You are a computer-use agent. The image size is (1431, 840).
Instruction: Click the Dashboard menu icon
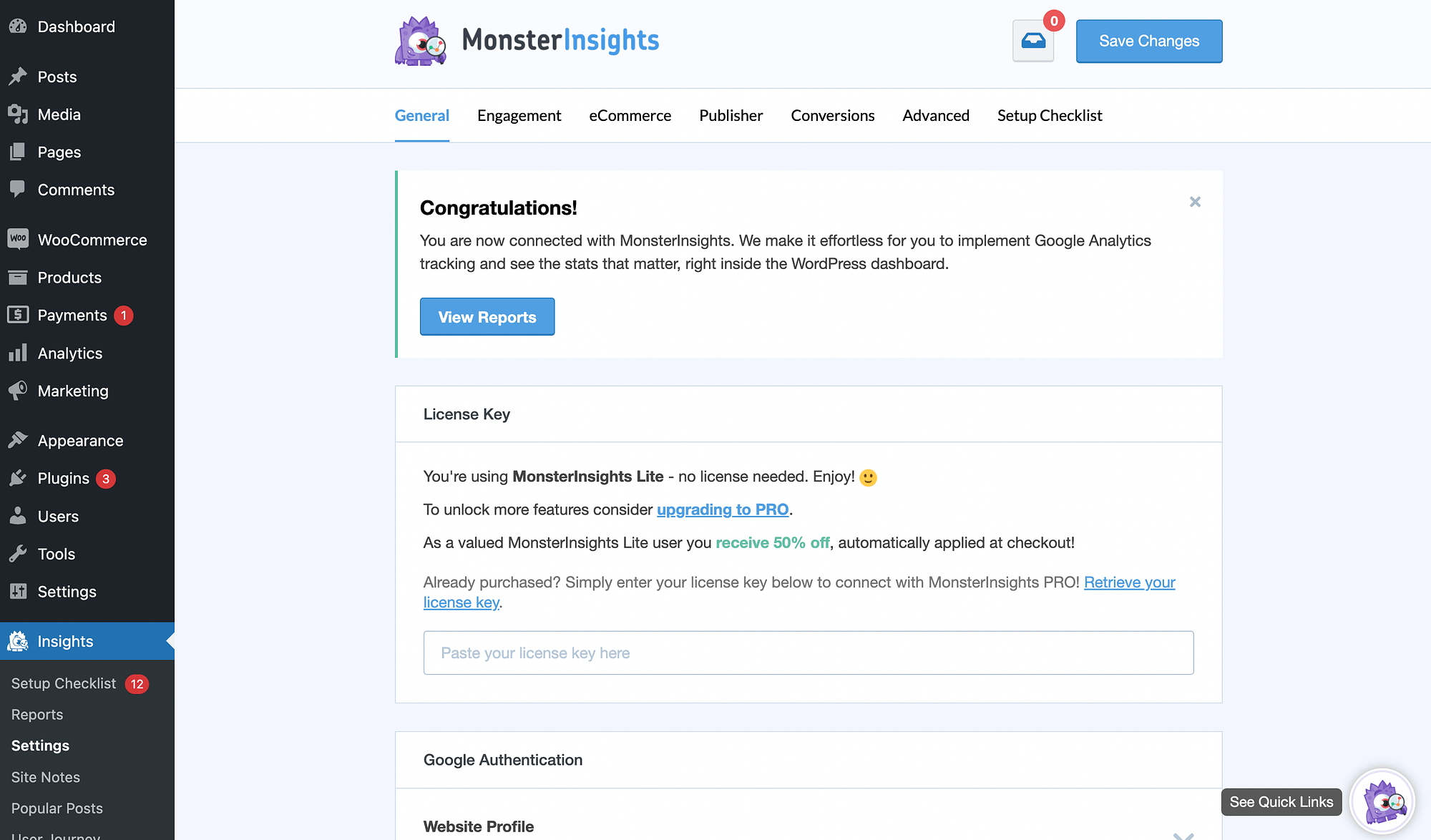(x=17, y=26)
